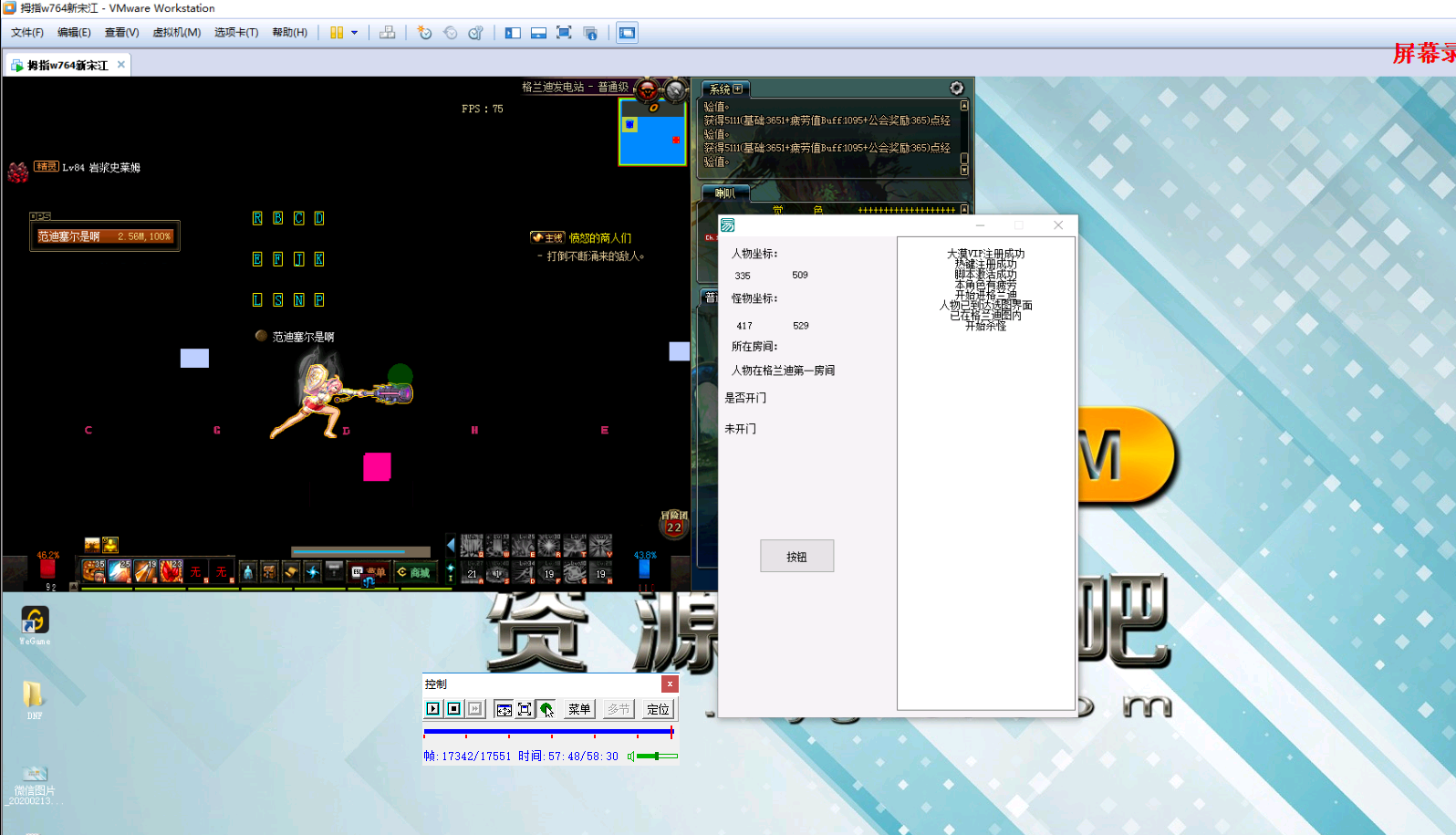The image size is (1456, 835).
Task: Click the stop button in 控制 panel
Action: coord(454,709)
